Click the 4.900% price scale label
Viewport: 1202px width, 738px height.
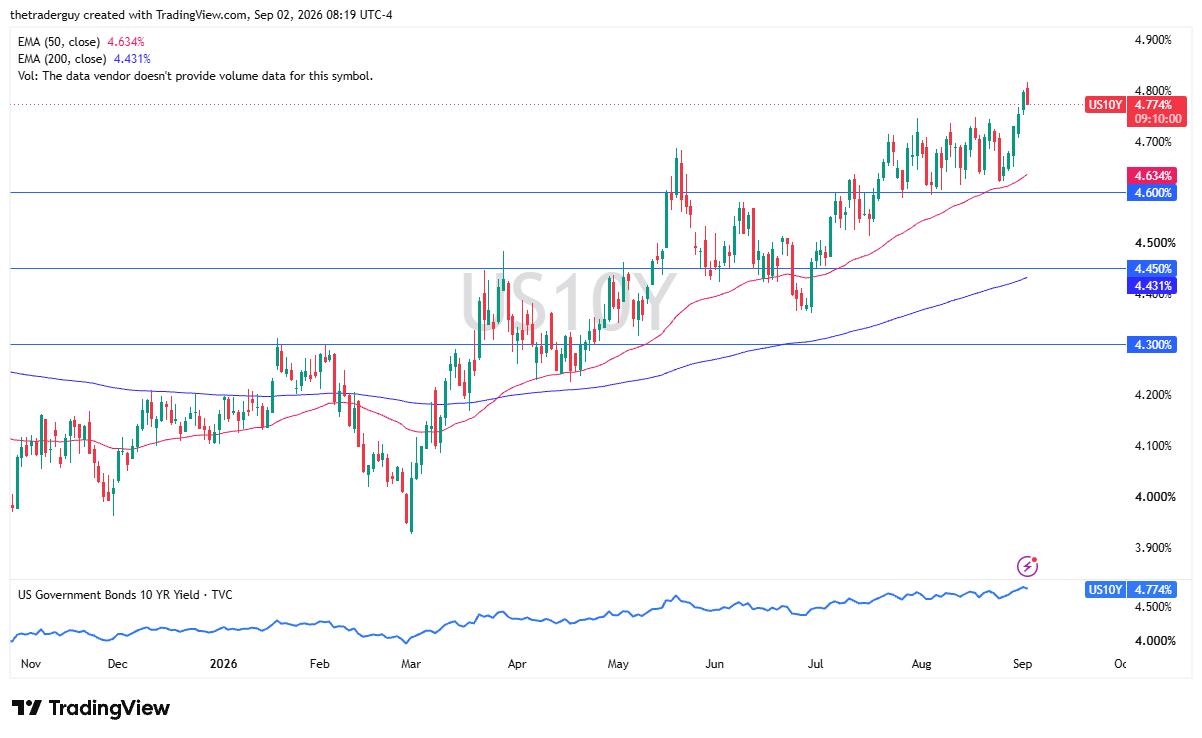coord(1153,40)
